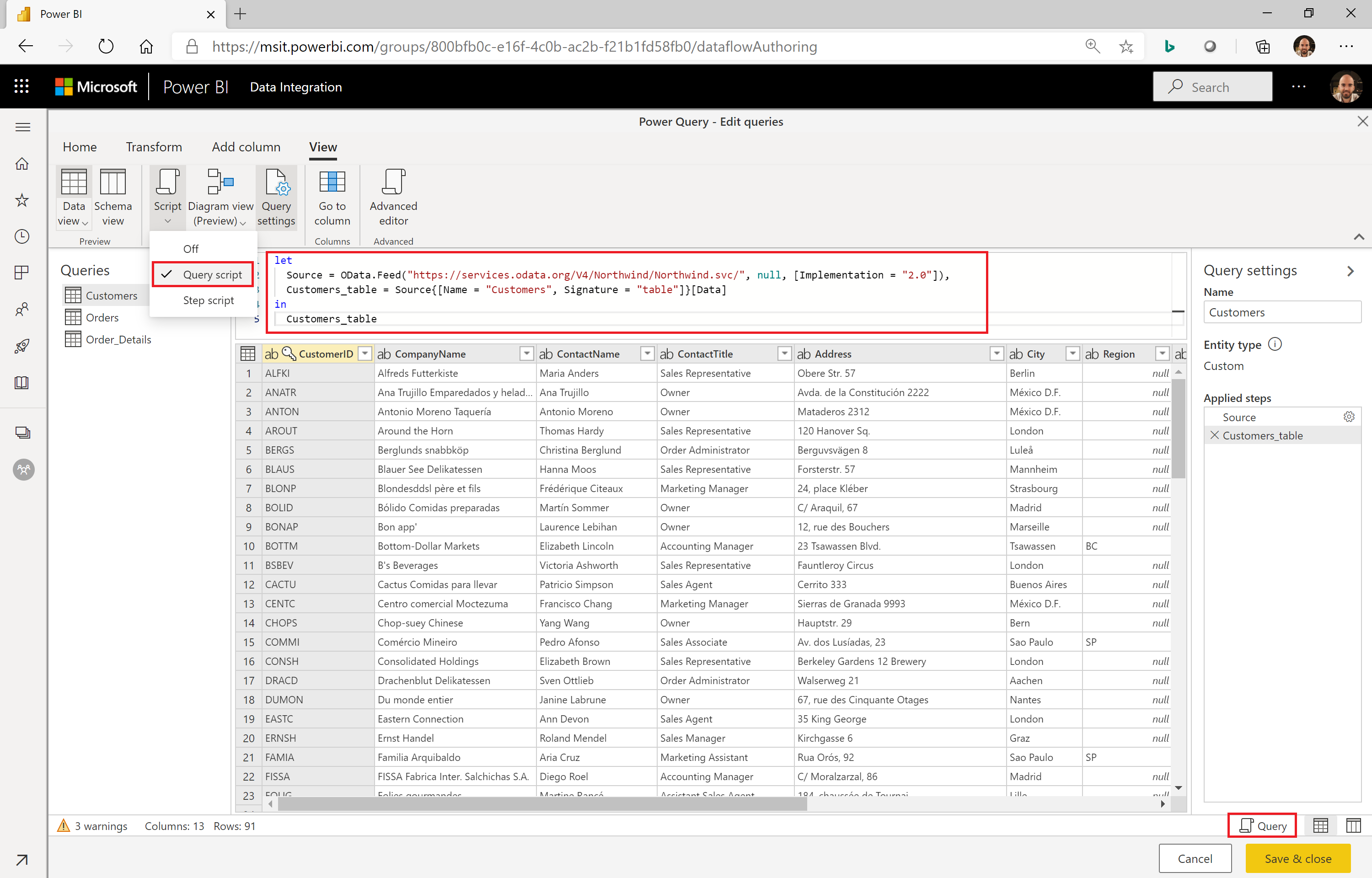Switch to data view via the status bar icon
This screenshot has height=878, width=1372.
coord(1321,826)
